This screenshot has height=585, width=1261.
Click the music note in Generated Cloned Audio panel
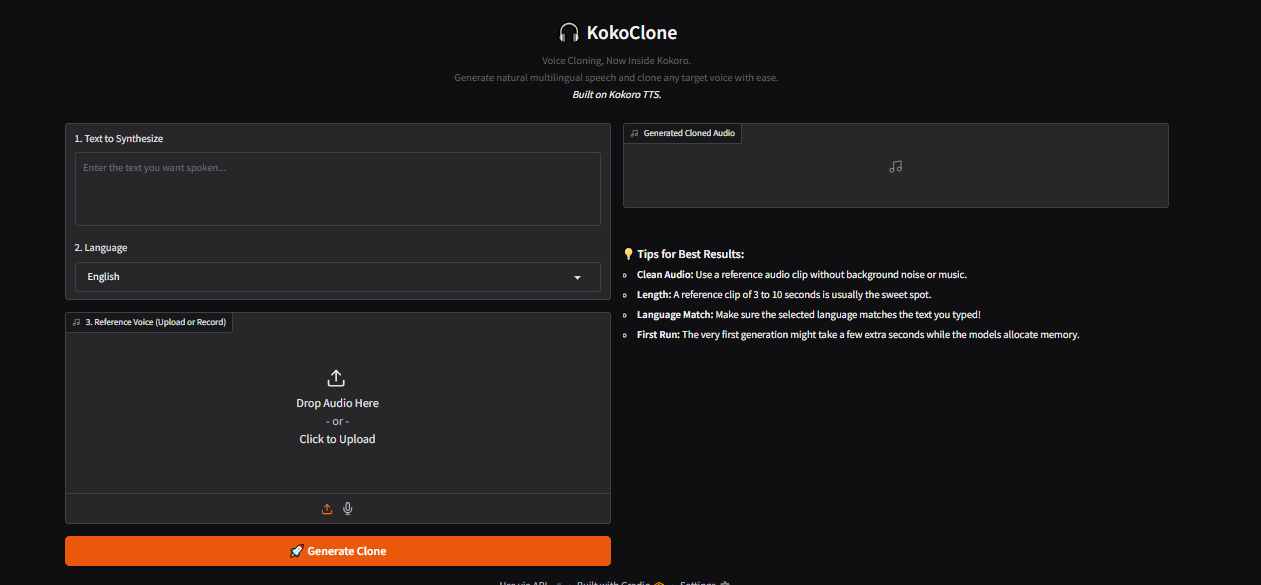(895, 166)
